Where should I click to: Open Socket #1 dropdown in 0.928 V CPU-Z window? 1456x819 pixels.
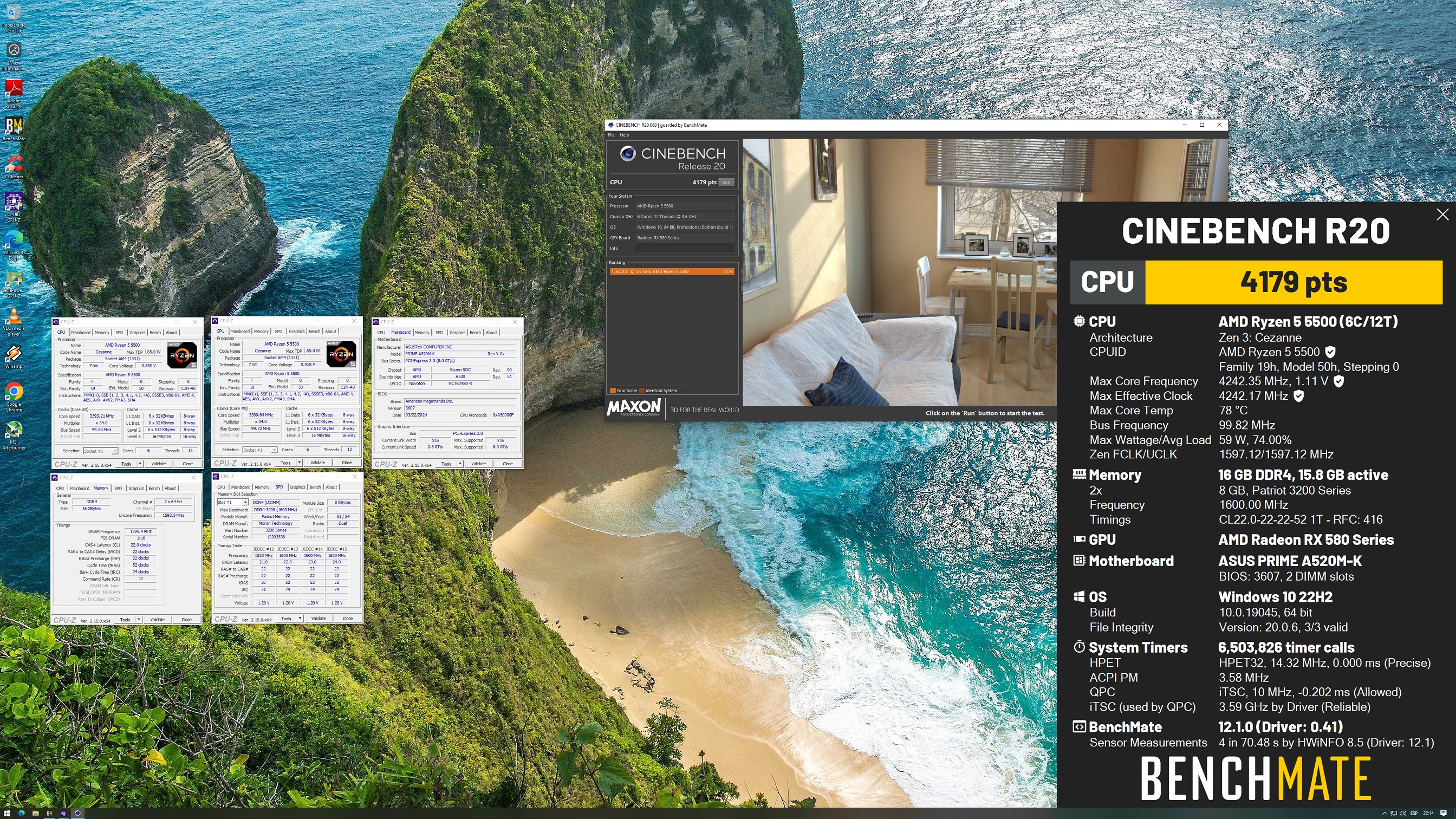click(x=259, y=450)
